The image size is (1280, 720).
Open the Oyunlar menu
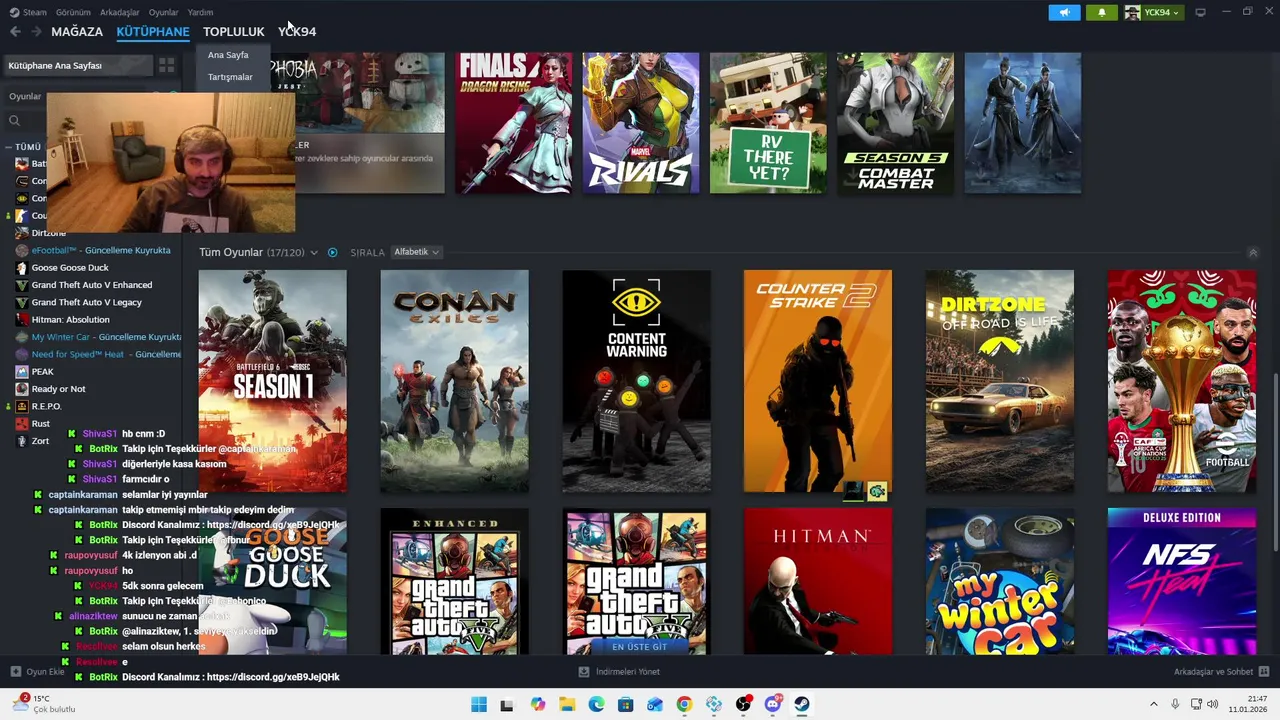point(163,12)
